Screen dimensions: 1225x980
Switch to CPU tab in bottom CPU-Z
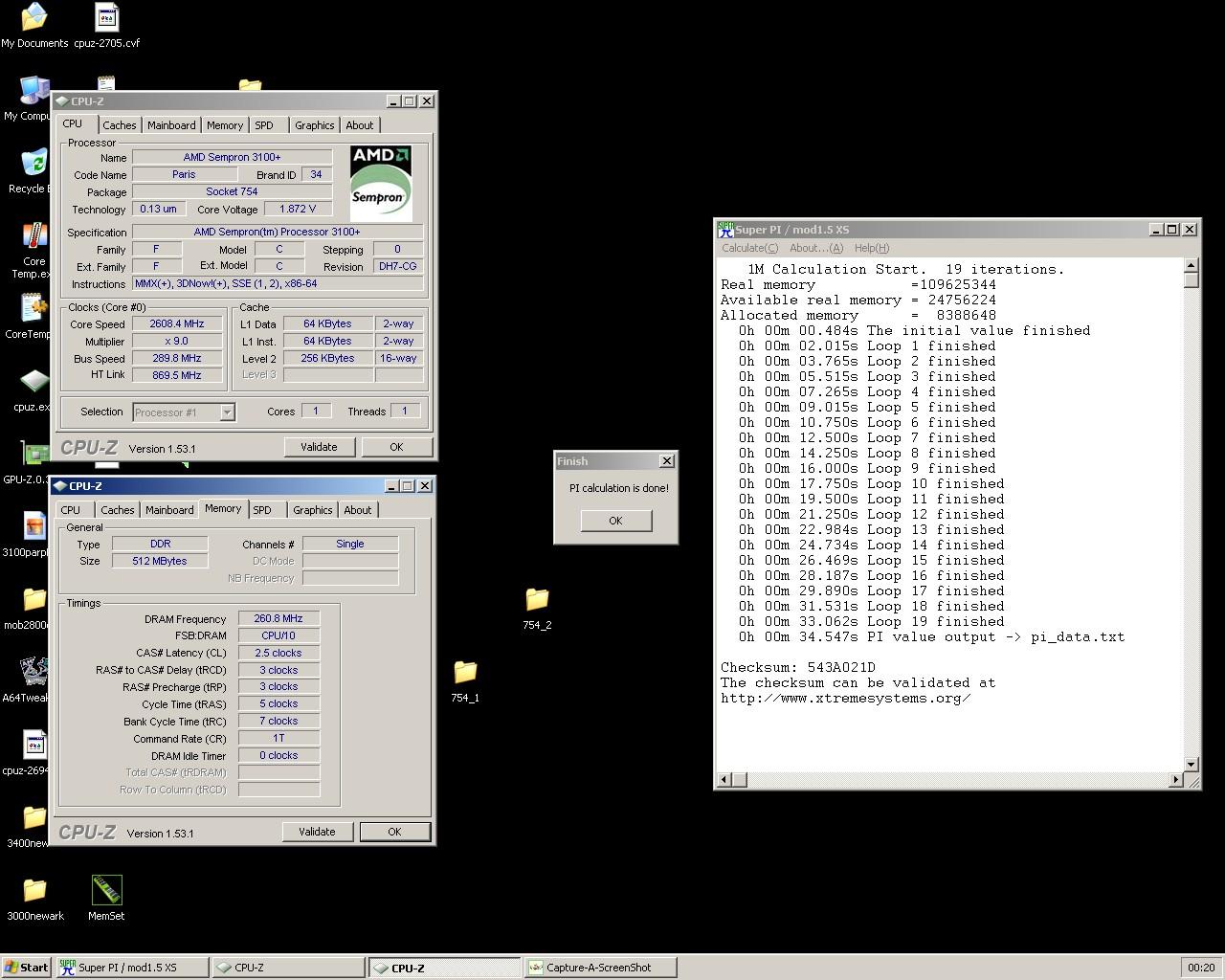71,510
